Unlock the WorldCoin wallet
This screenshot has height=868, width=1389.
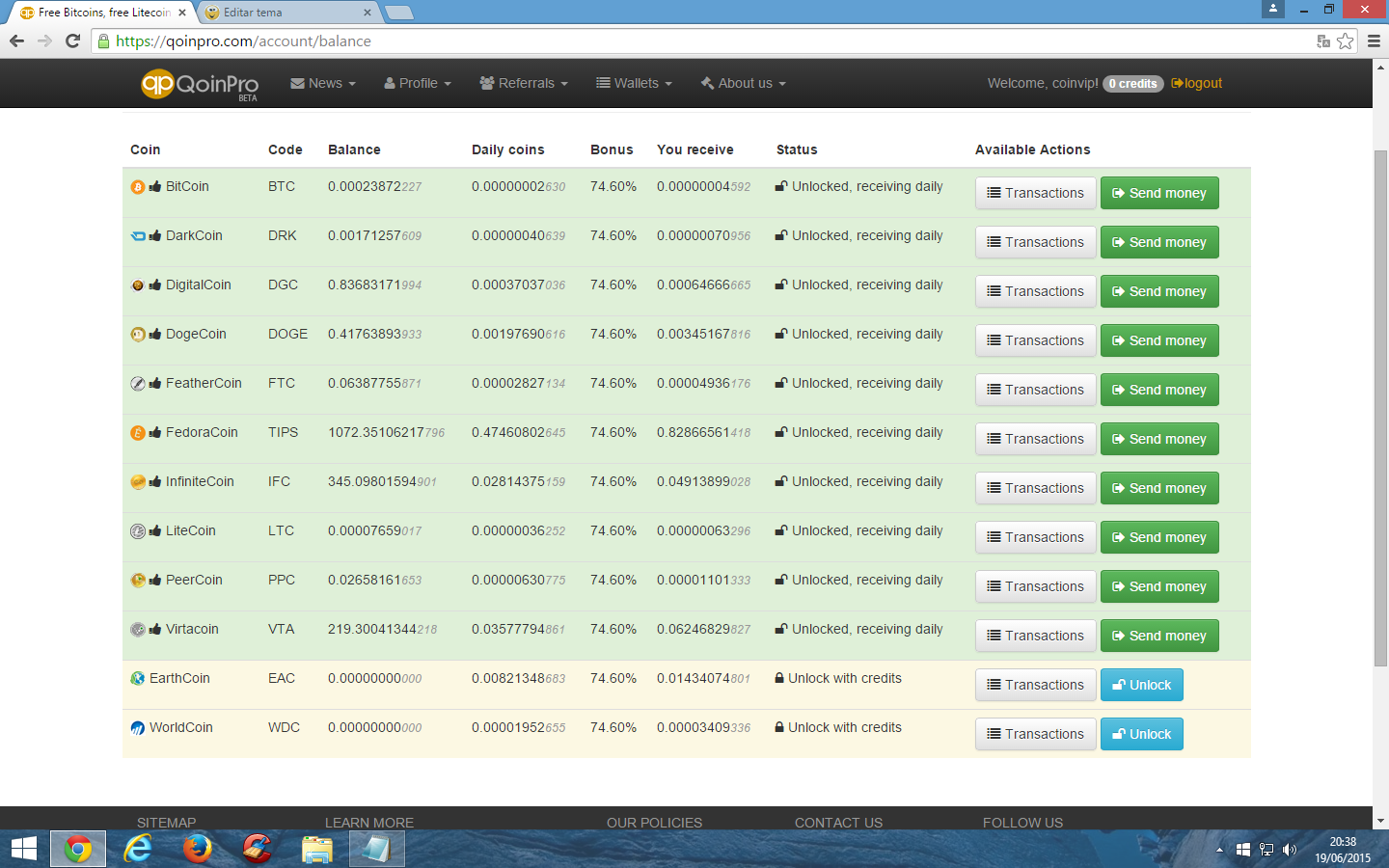pyautogui.click(x=1142, y=734)
